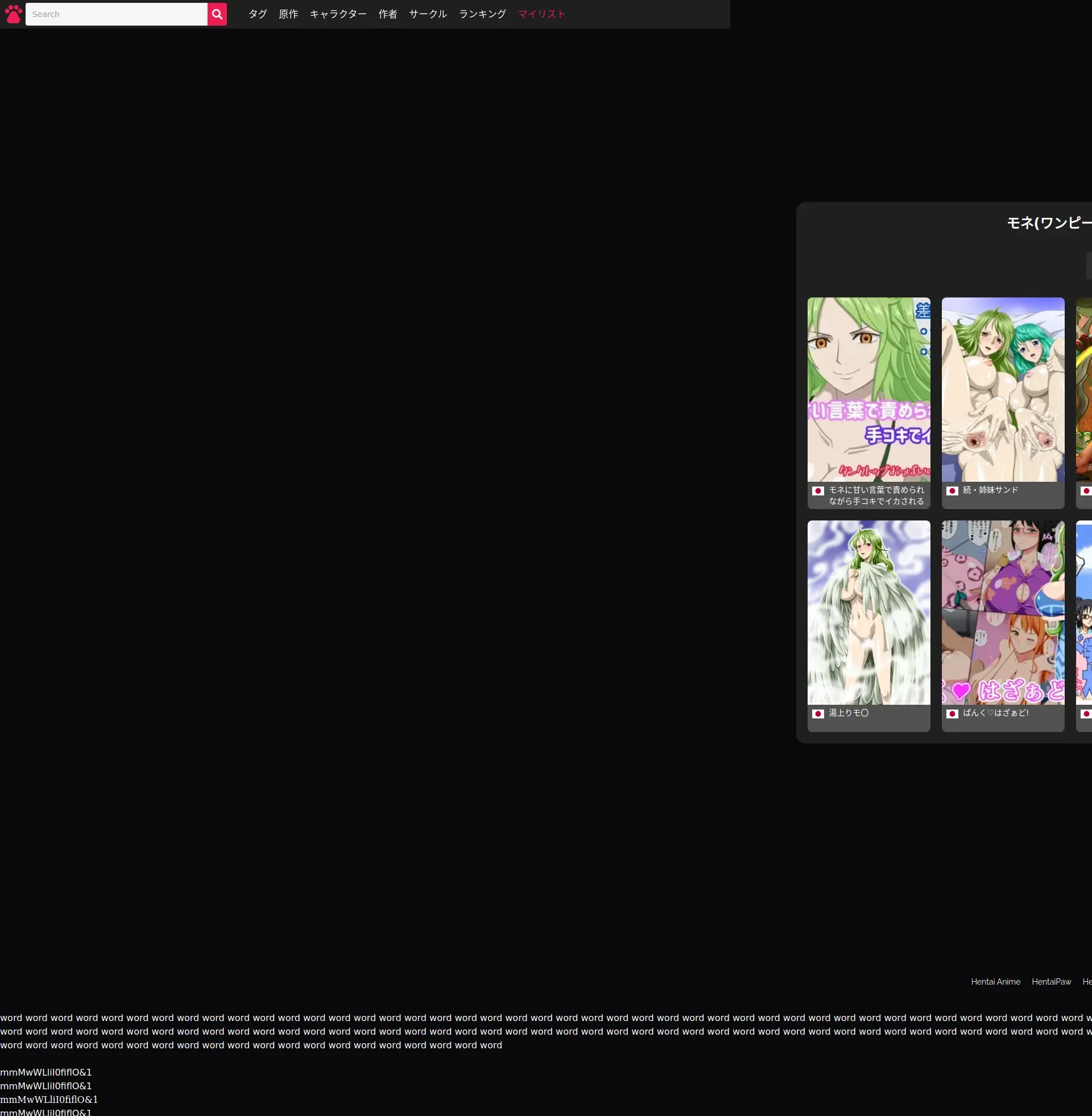The width and height of the screenshot is (1092, 1116).
Task: Open the ばんく♡はざぁど! cover thumbnail
Action: (x=1003, y=613)
